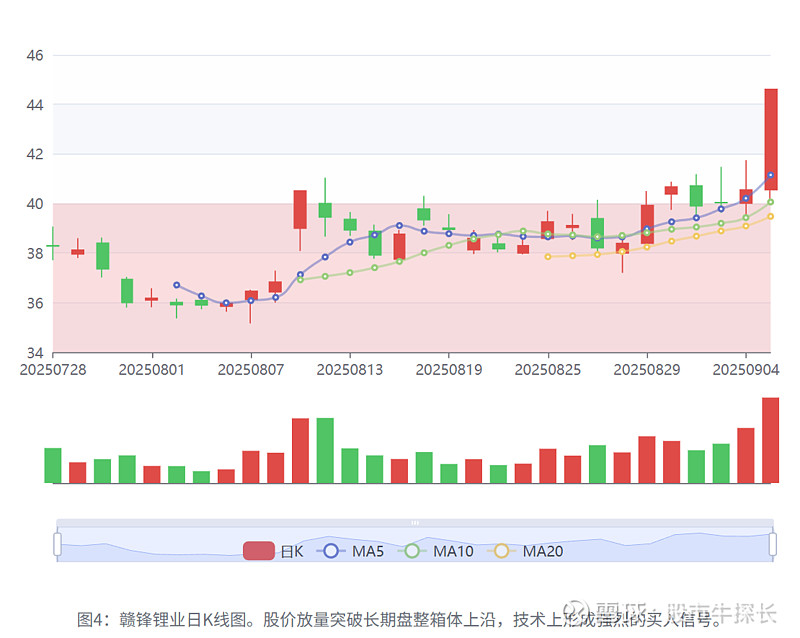Click the red candlestick at 20250807

click(251, 296)
